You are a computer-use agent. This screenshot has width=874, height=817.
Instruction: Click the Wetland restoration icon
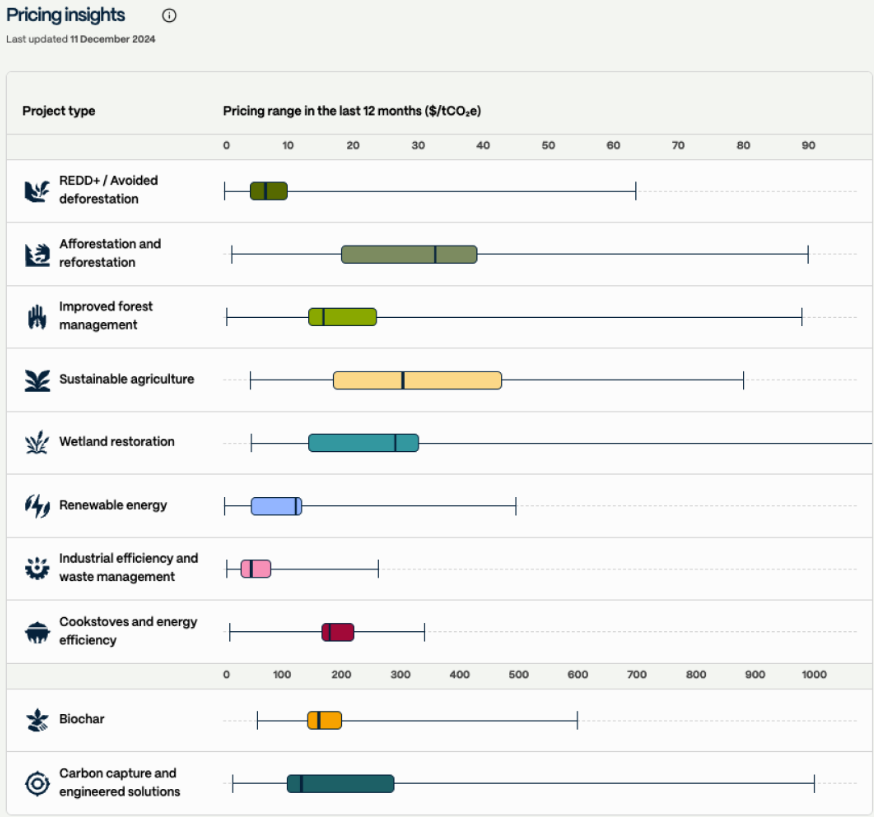coord(37,442)
